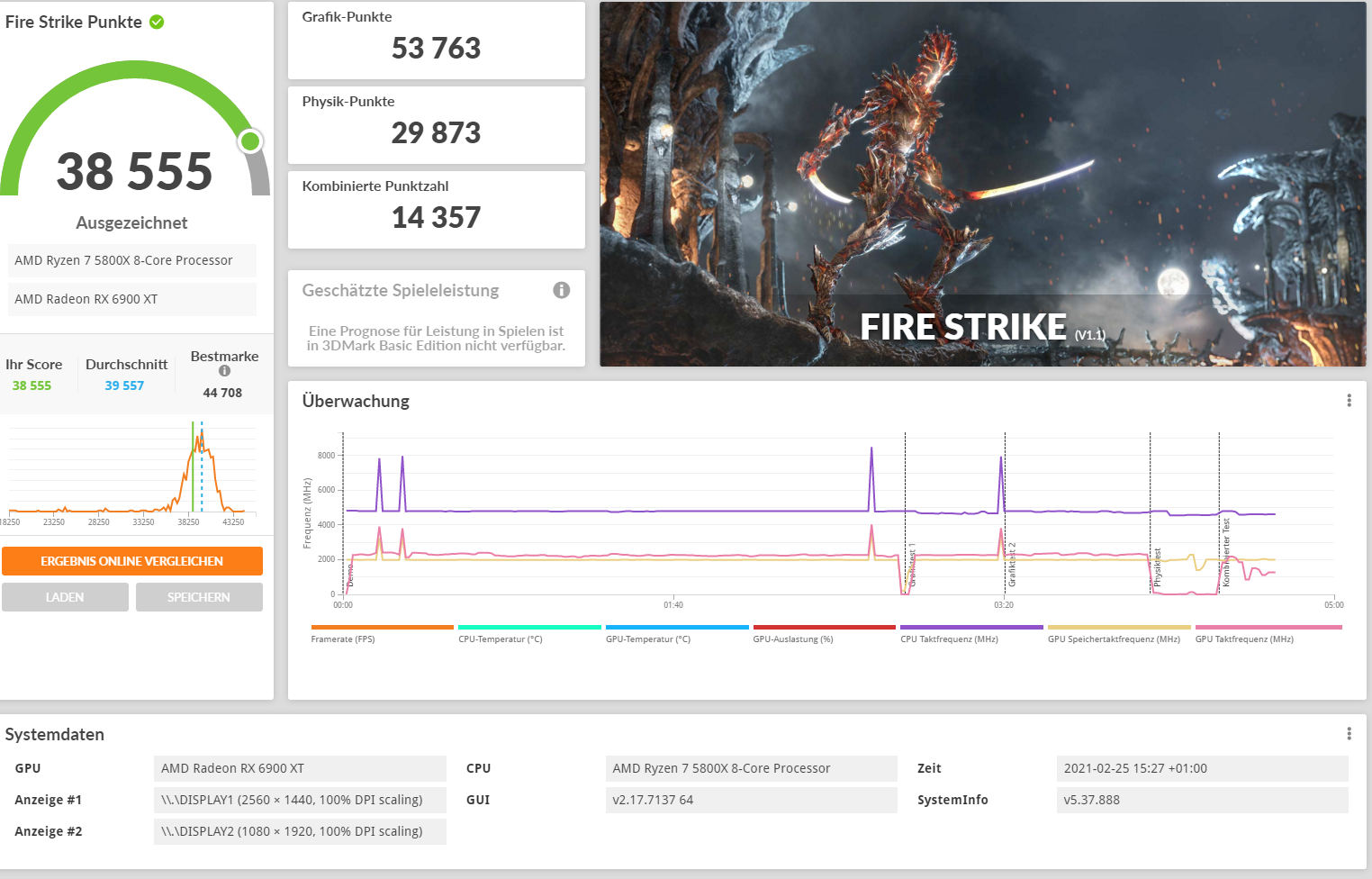The image size is (1372, 879).
Task: Click the info icon under Bestmarke
Action: (x=224, y=371)
